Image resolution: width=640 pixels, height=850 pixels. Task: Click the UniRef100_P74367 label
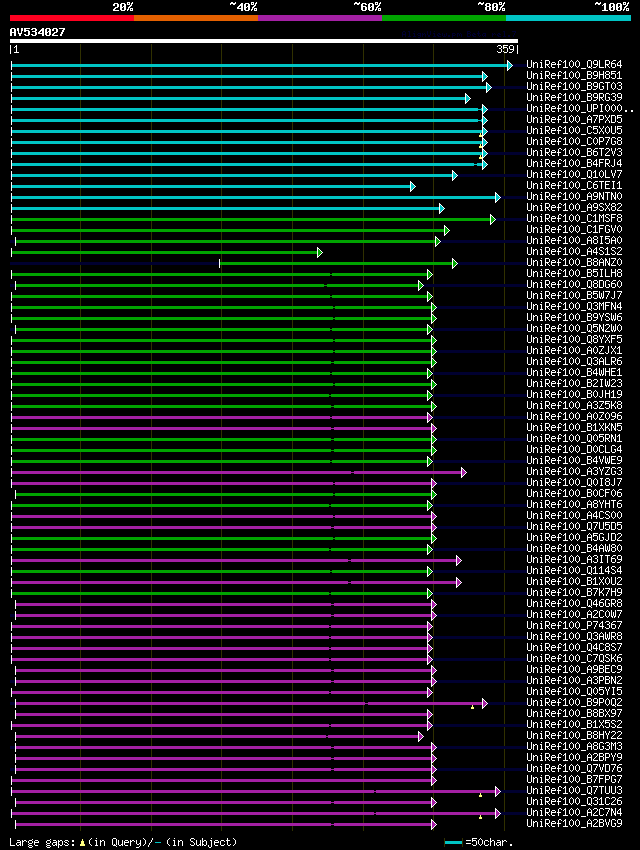click(574, 626)
